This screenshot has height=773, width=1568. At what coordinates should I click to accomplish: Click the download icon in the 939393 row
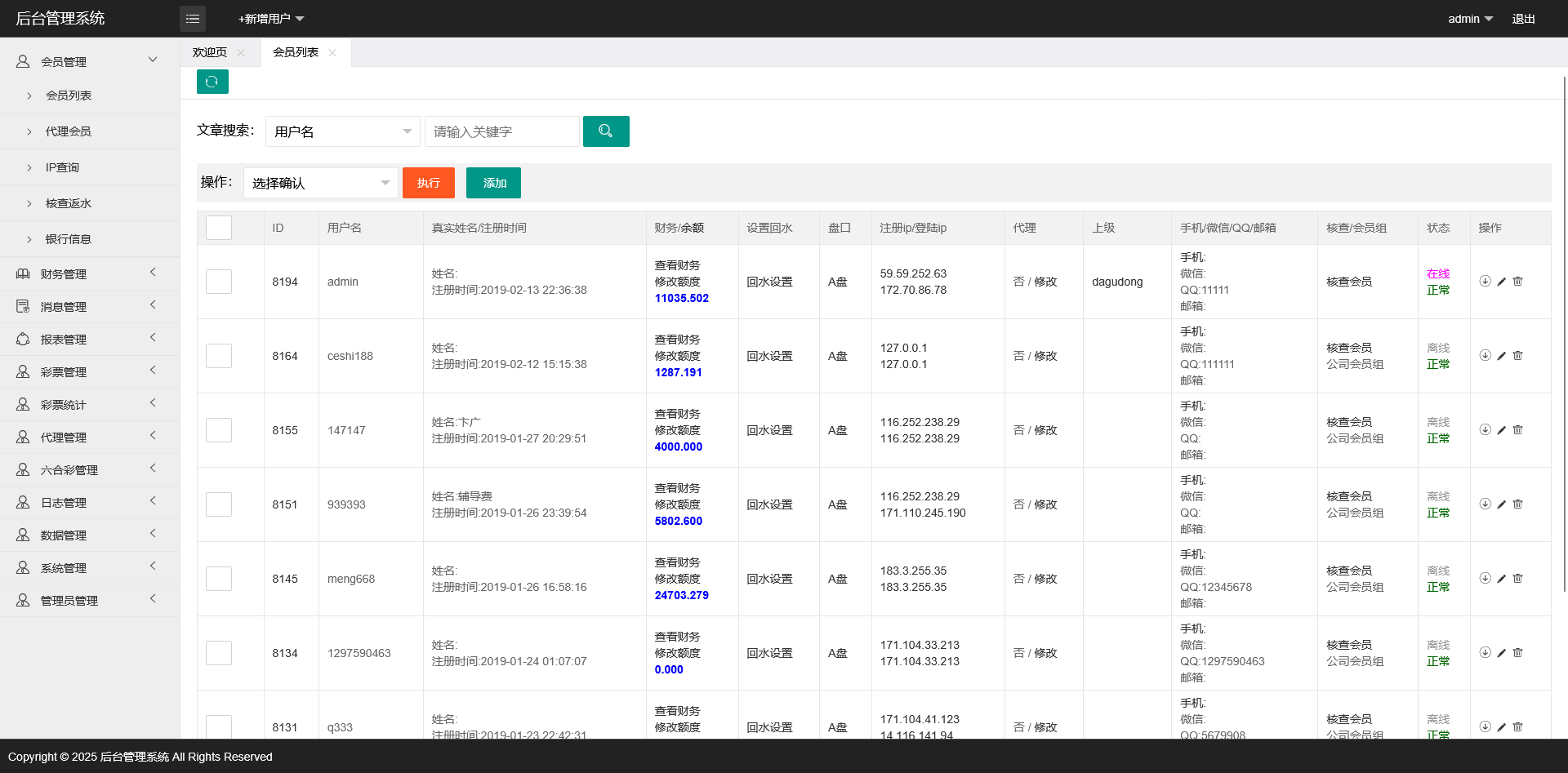click(x=1485, y=504)
